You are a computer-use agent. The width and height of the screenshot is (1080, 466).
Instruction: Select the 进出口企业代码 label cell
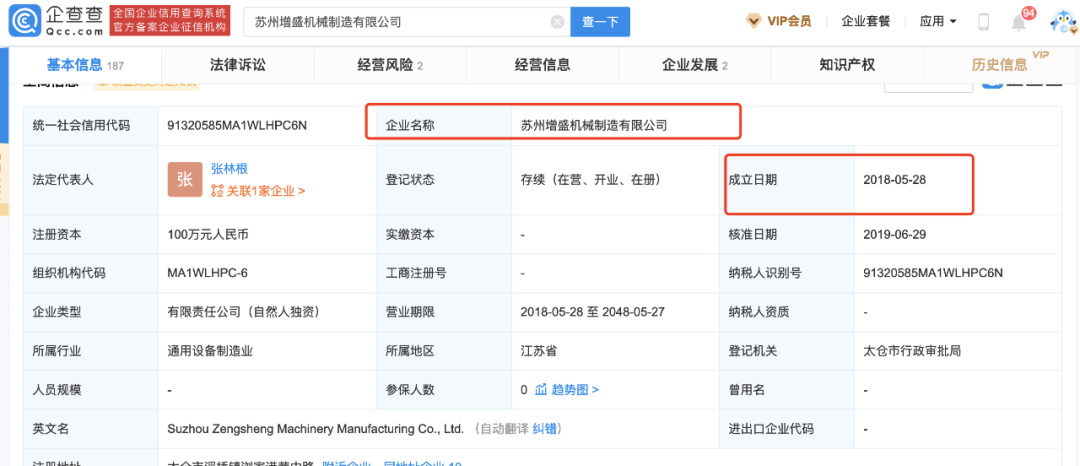787,429
